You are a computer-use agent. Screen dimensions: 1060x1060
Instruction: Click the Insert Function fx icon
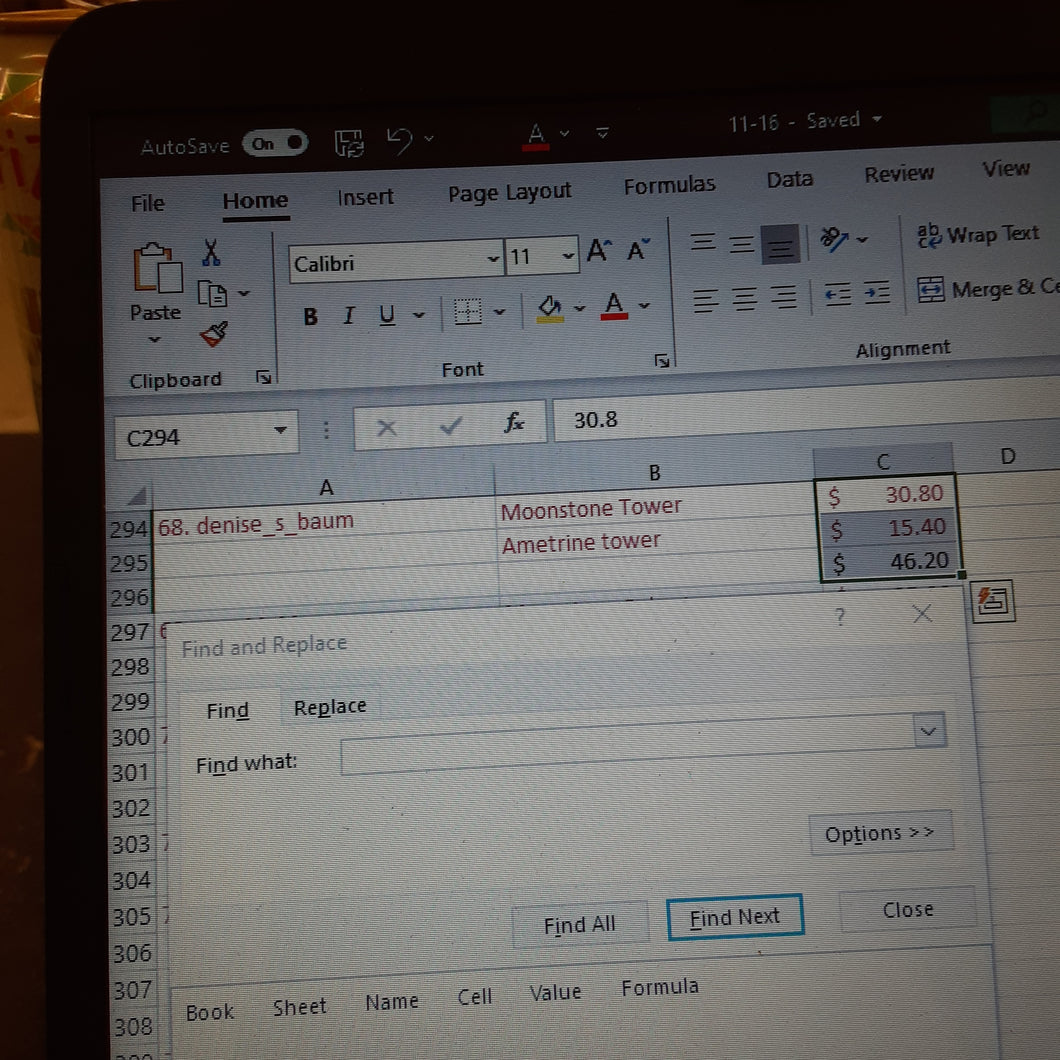click(x=514, y=424)
